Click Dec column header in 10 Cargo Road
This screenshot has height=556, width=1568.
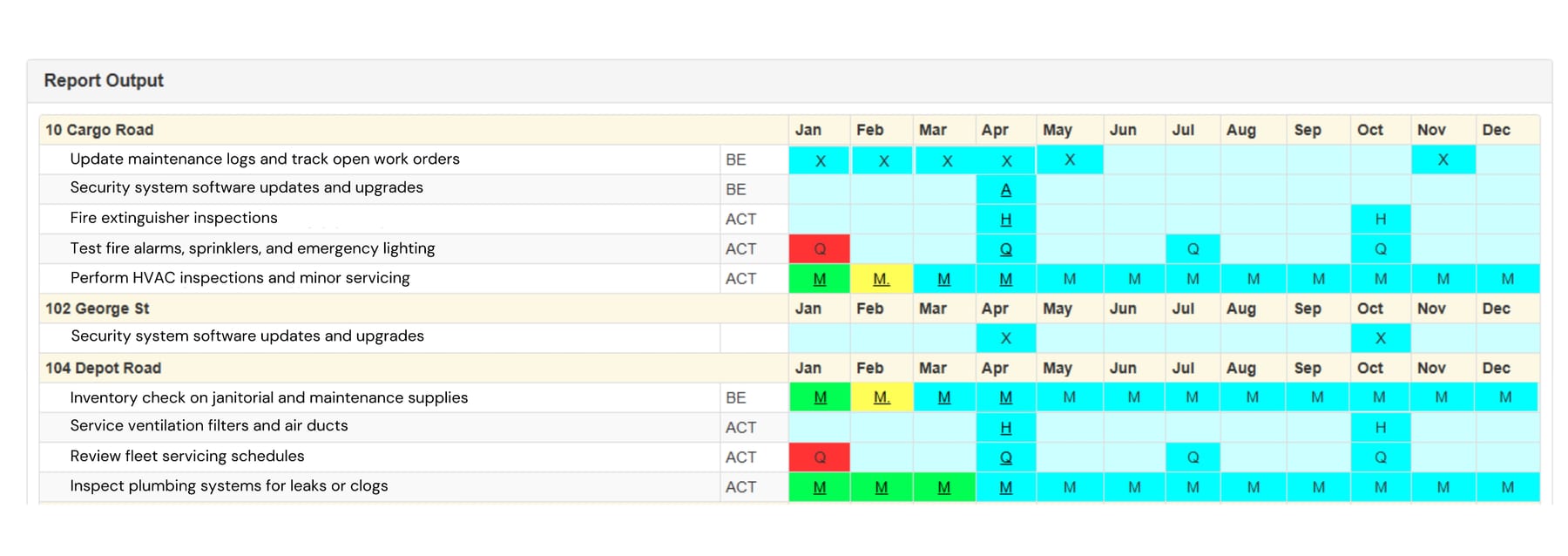(1497, 130)
